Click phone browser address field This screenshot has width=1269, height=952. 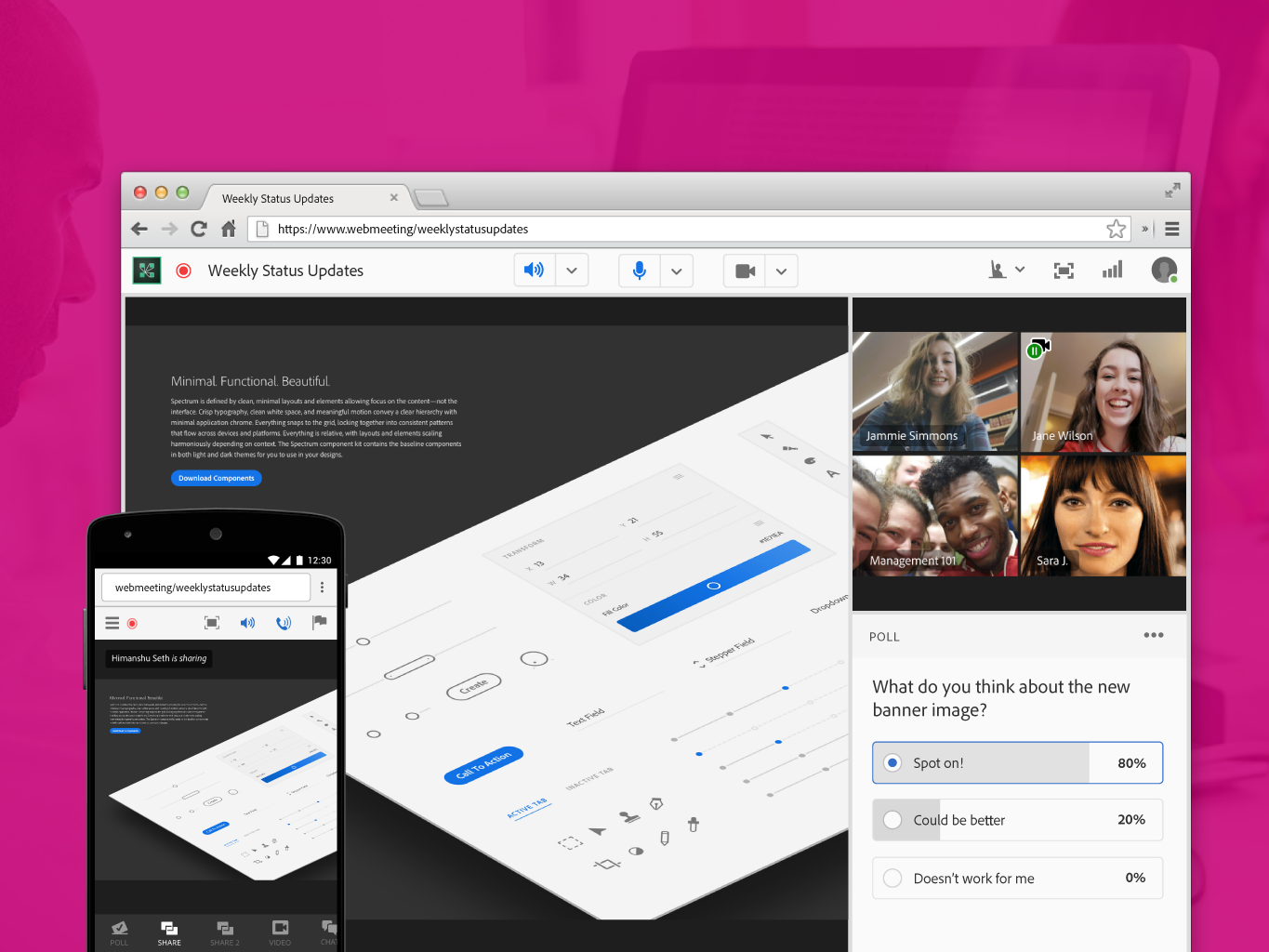(205, 588)
